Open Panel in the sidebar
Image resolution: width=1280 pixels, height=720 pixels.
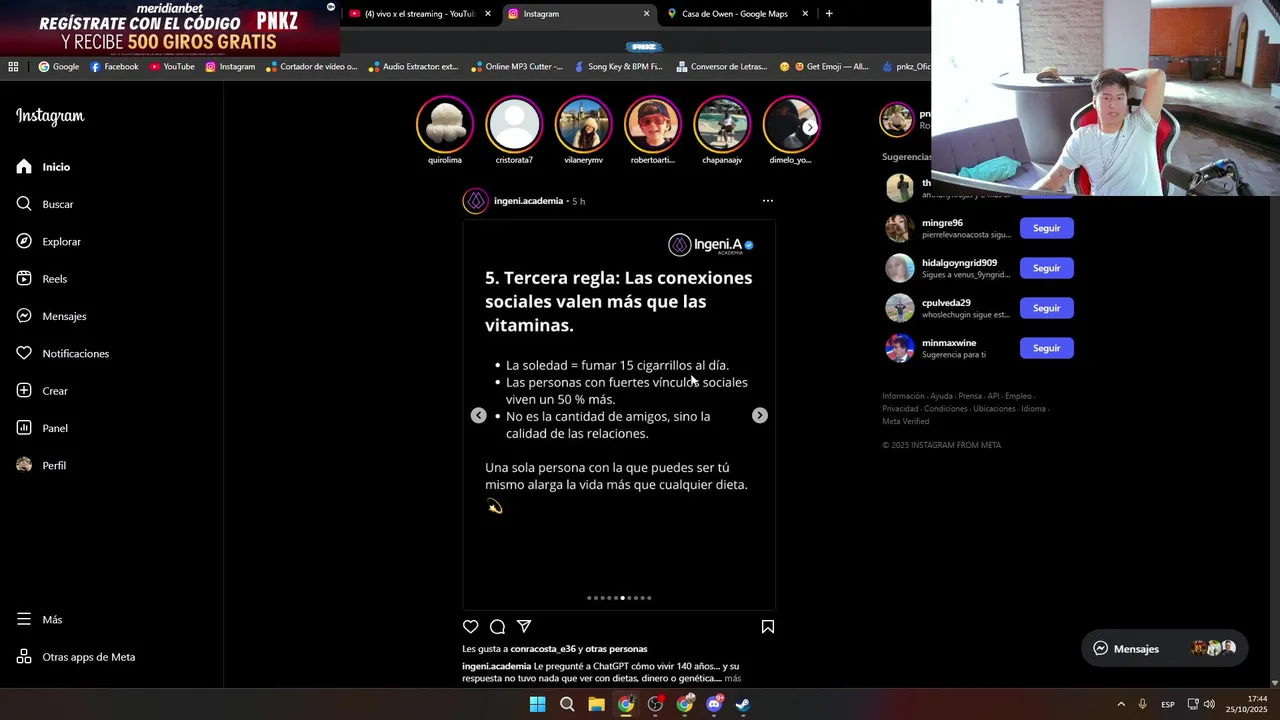tap(42, 428)
